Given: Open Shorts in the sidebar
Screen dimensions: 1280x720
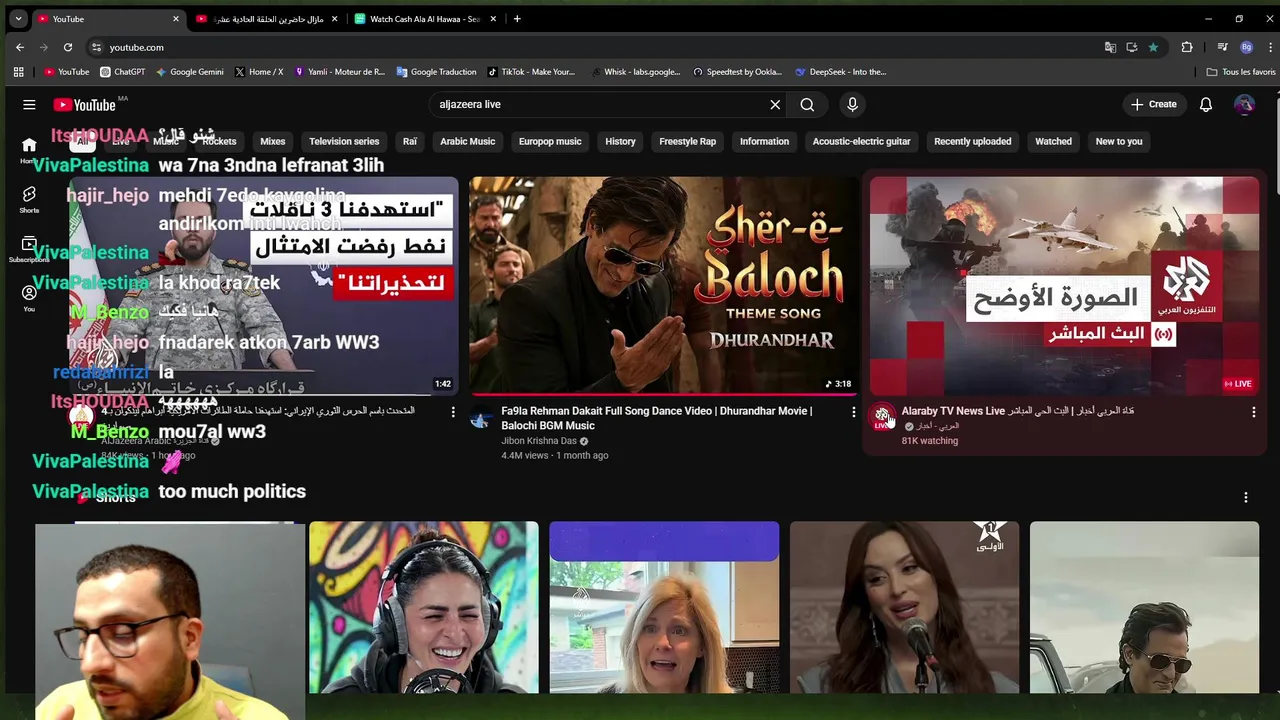Looking at the screenshot, I should 29,199.
